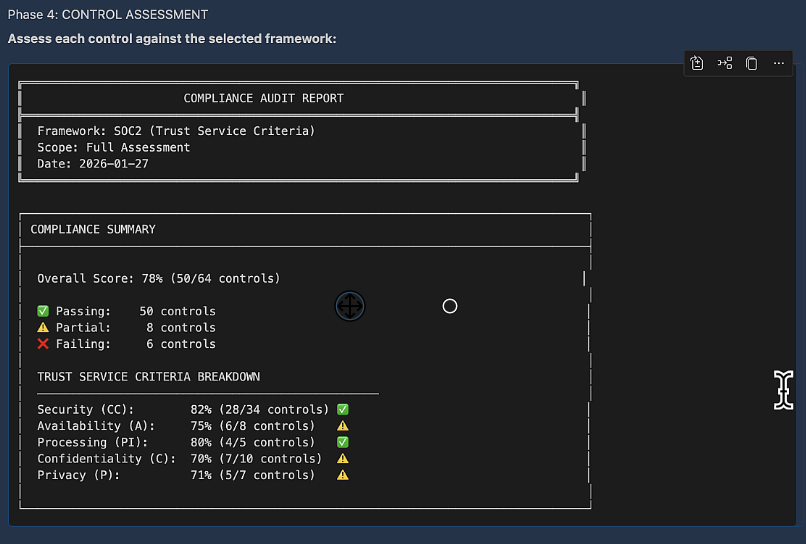
Task: Click the green check on Processing (PI) row
Action: (x=343, y=442)
